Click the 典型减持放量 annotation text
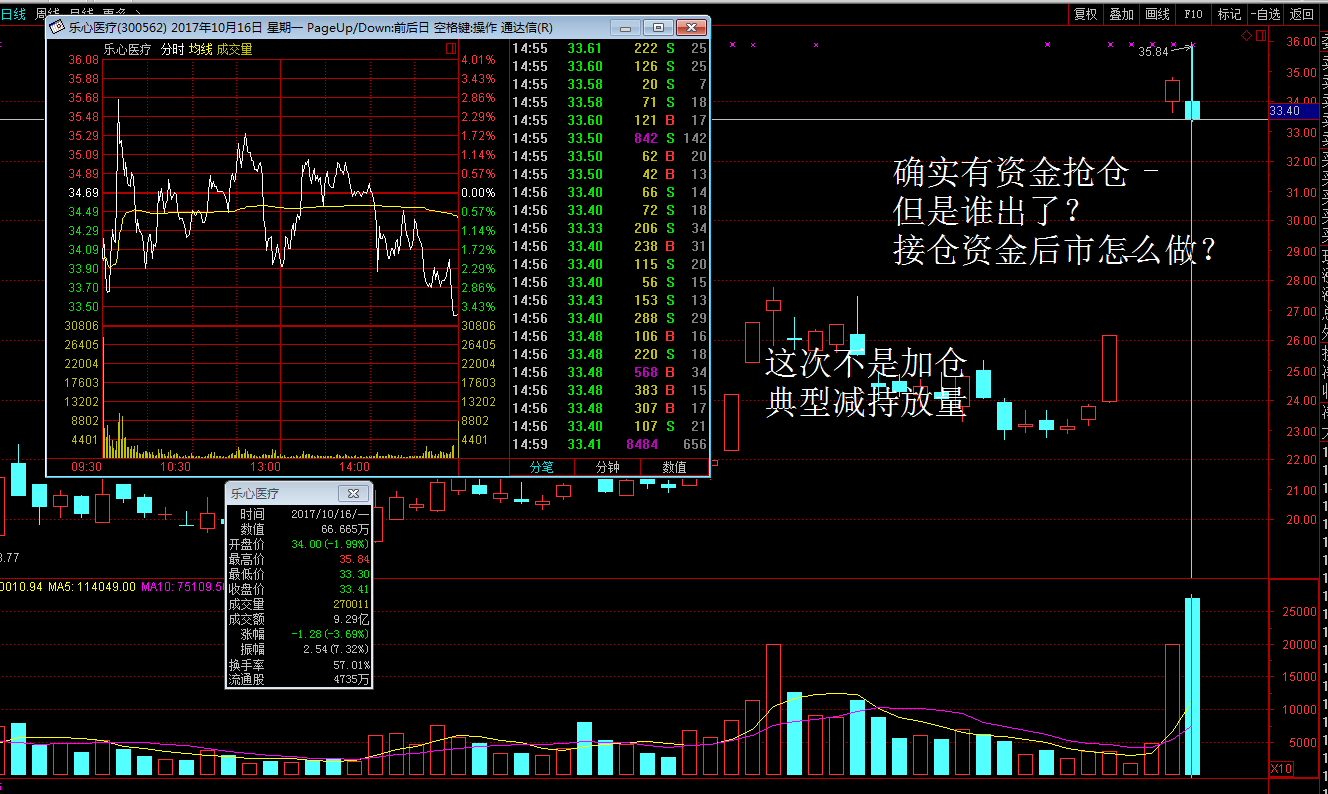This screenshot has width=1328, height=794. pyautogui.click(x=866, y=401)
